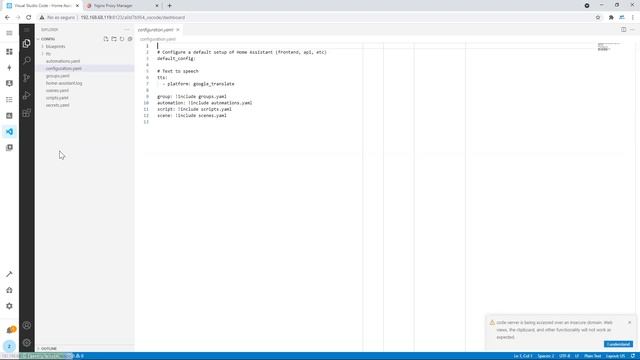Open the Map icon in Home Assistant sidebar
Screen dimensions: 640x360
(x=9, y=83)
